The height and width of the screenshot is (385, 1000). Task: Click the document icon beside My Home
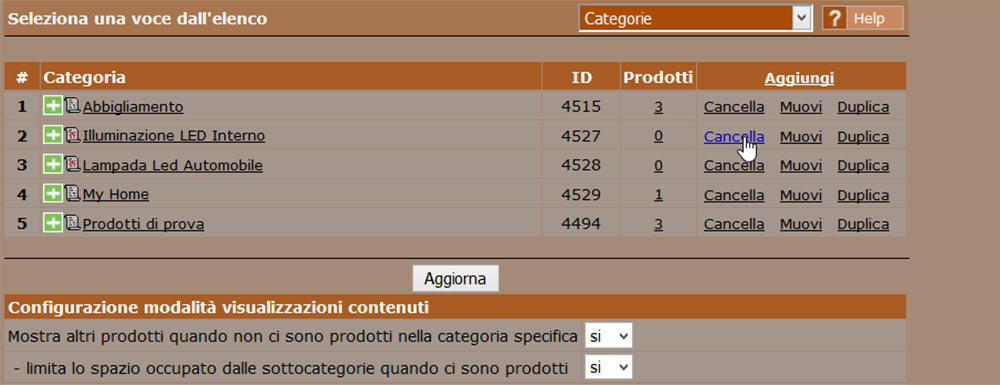[73, 194]
